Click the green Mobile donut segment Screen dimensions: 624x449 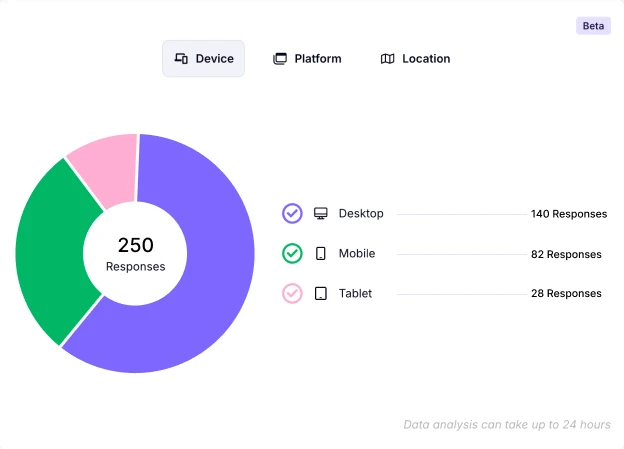50,250
